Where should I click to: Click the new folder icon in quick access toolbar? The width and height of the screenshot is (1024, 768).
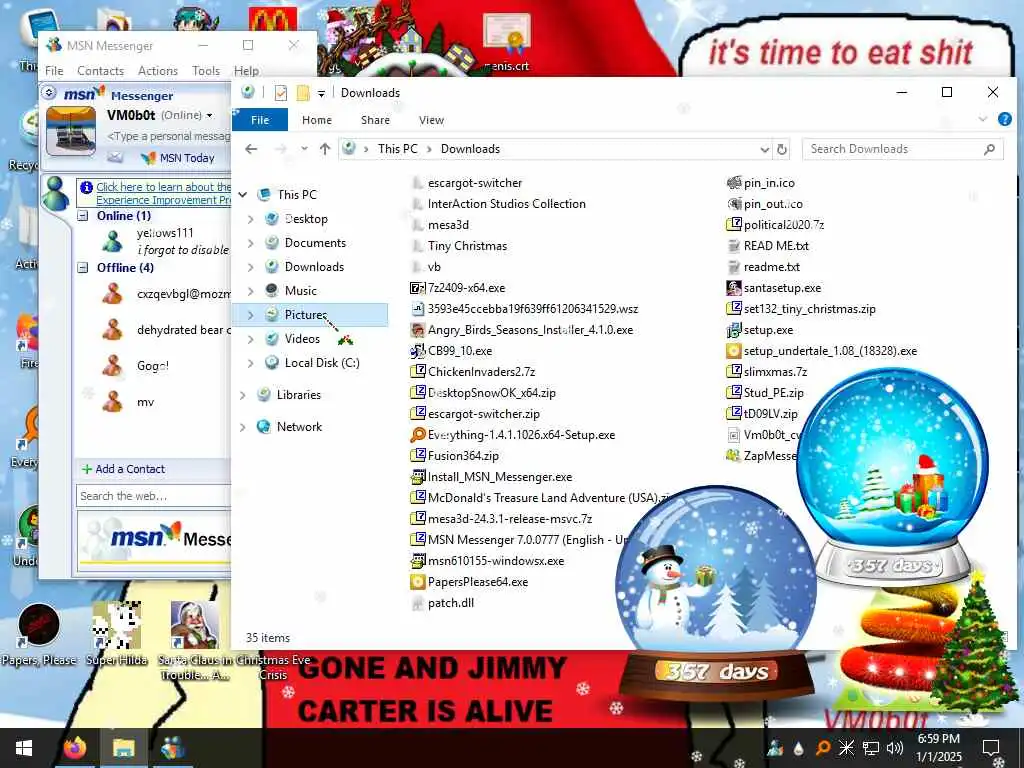tap(302, 93)
